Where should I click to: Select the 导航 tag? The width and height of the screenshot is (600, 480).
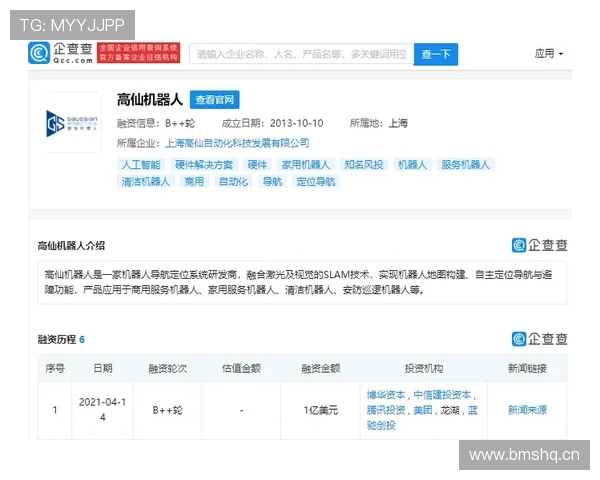coord(272,181)
